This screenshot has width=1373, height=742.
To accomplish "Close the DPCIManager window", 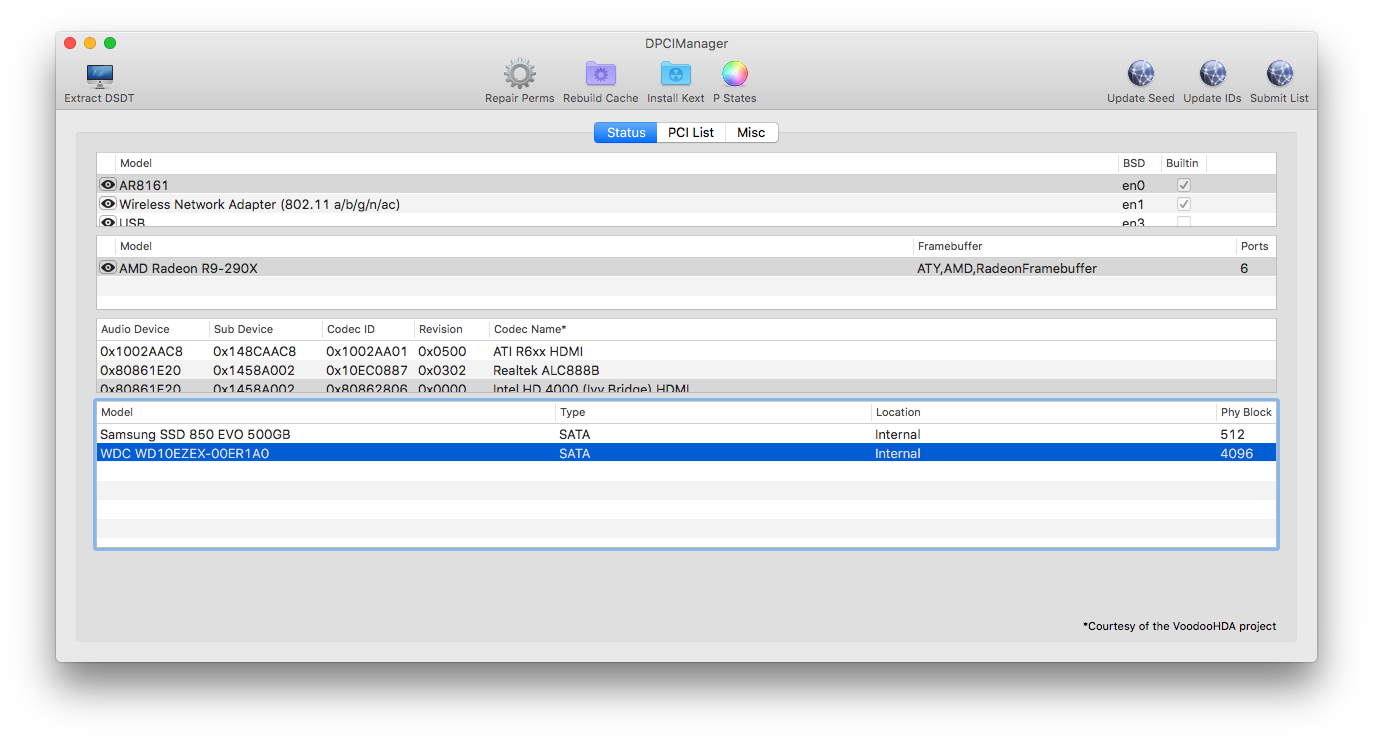I will click(70, 43).
